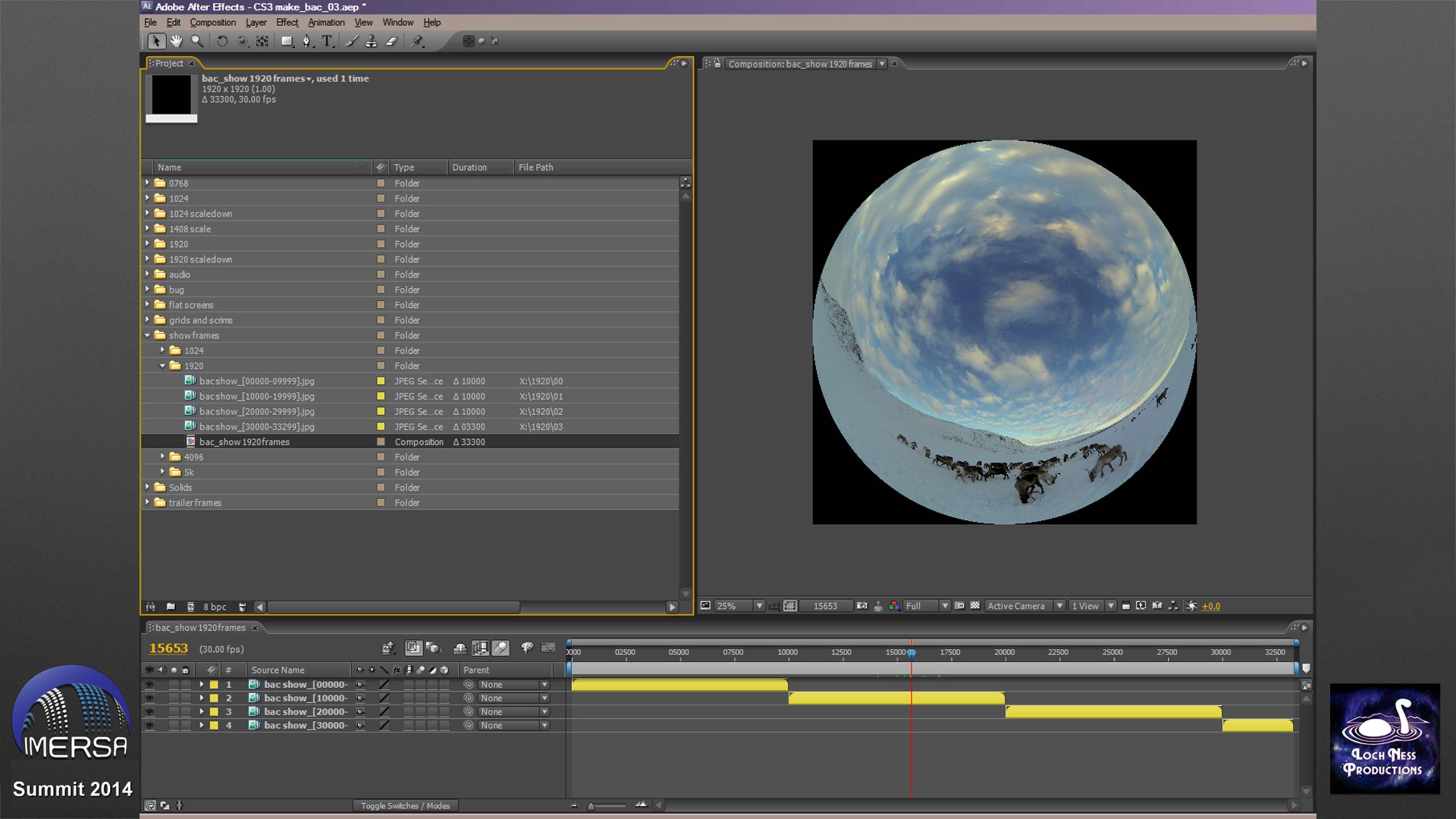This screenshot has height=819, width=1456.
Task: Select the Rotation tool
Action: [222, 41]
